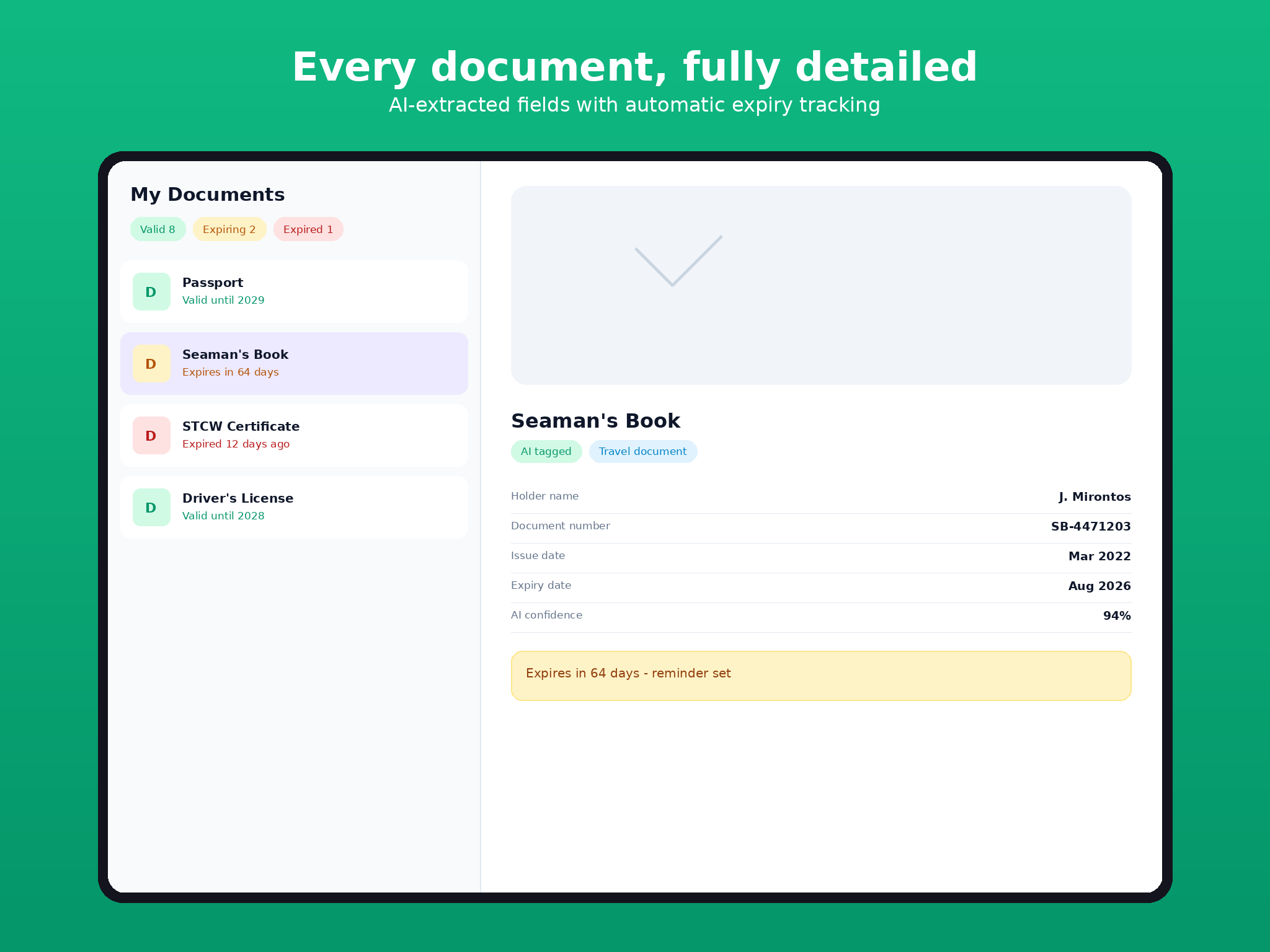The width and height of the screenshot is (1270, 952).
Task: Click the issue date value Mar 2022
Action: [1099, 557]
